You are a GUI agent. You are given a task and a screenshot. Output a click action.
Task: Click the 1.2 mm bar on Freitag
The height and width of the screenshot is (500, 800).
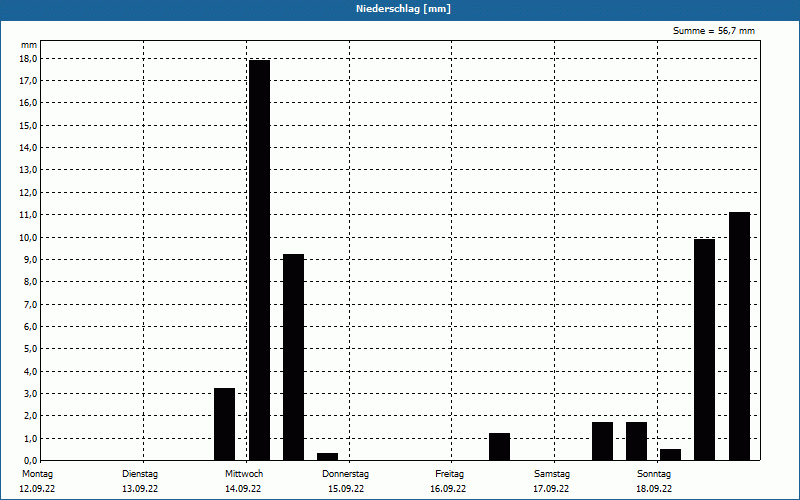click(x=499, y=446)
